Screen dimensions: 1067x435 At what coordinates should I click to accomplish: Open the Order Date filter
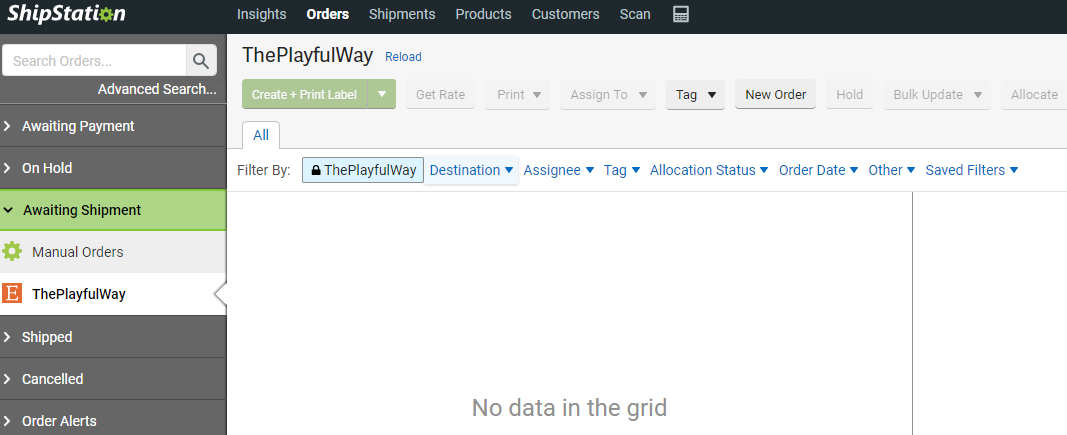pyautogui.click(x=819, y=170)
